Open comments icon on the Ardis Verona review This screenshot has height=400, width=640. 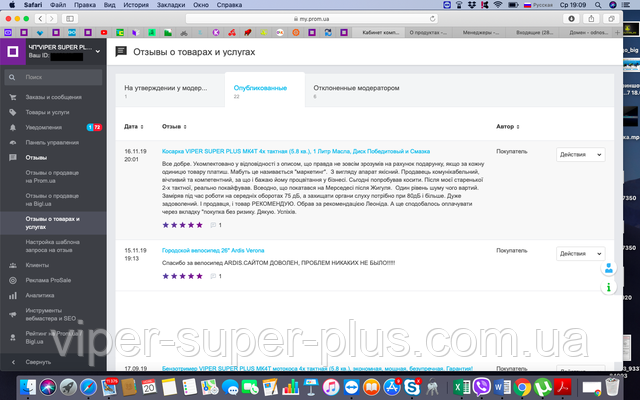click(213, 276)
